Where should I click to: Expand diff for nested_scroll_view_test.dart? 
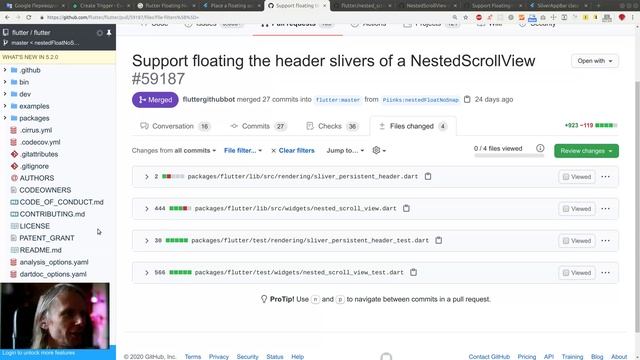147,273
